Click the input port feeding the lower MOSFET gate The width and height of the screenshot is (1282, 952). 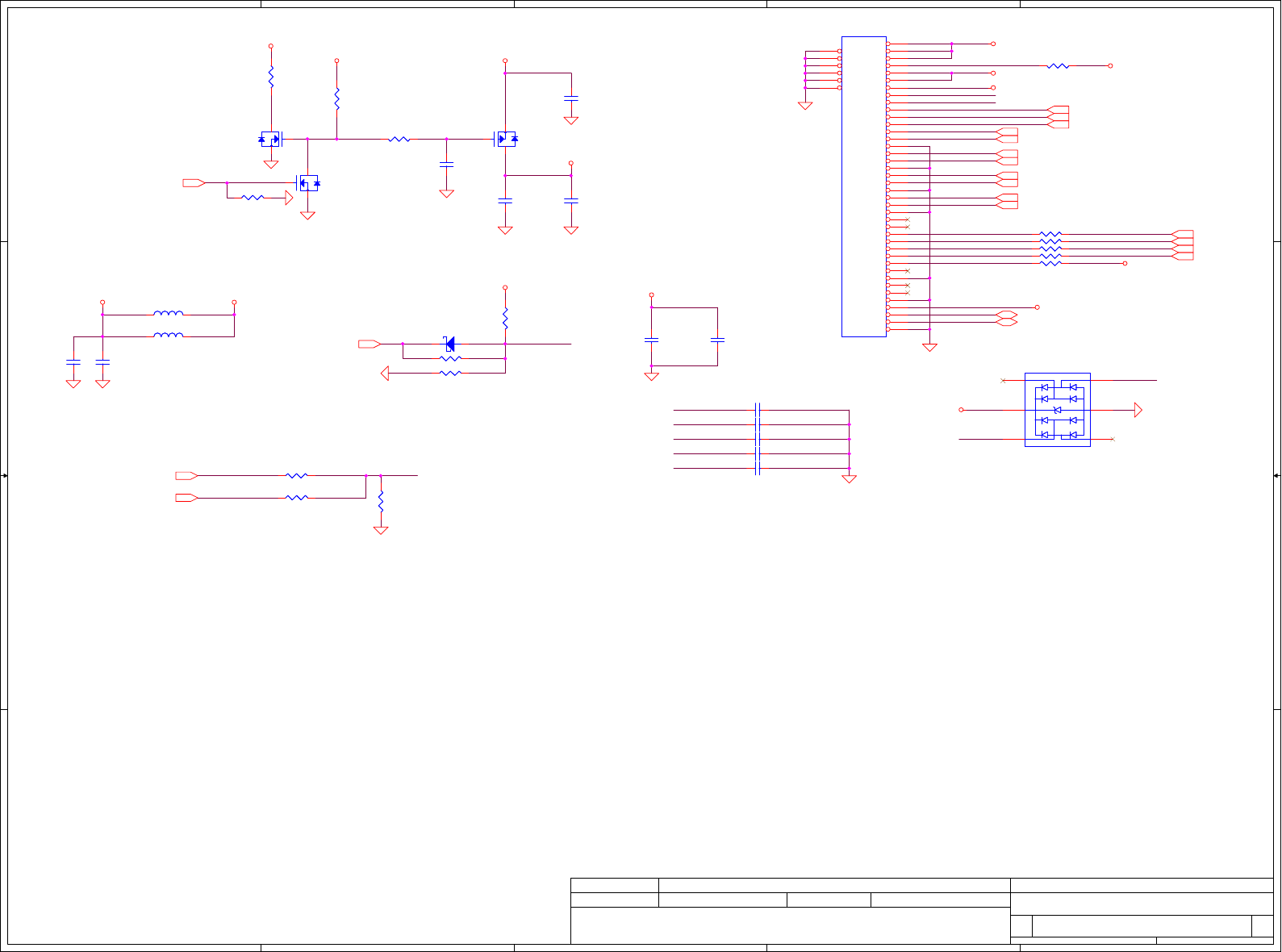click(x=194, y=183)
